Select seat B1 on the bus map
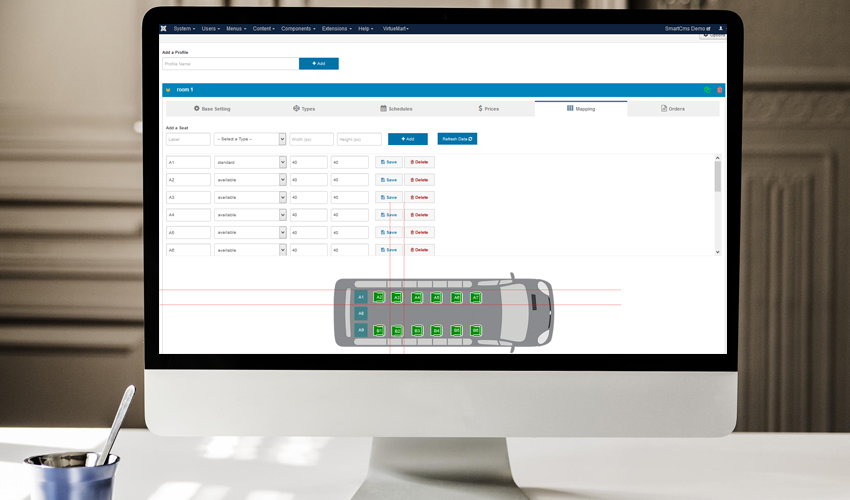 [379, 330]
